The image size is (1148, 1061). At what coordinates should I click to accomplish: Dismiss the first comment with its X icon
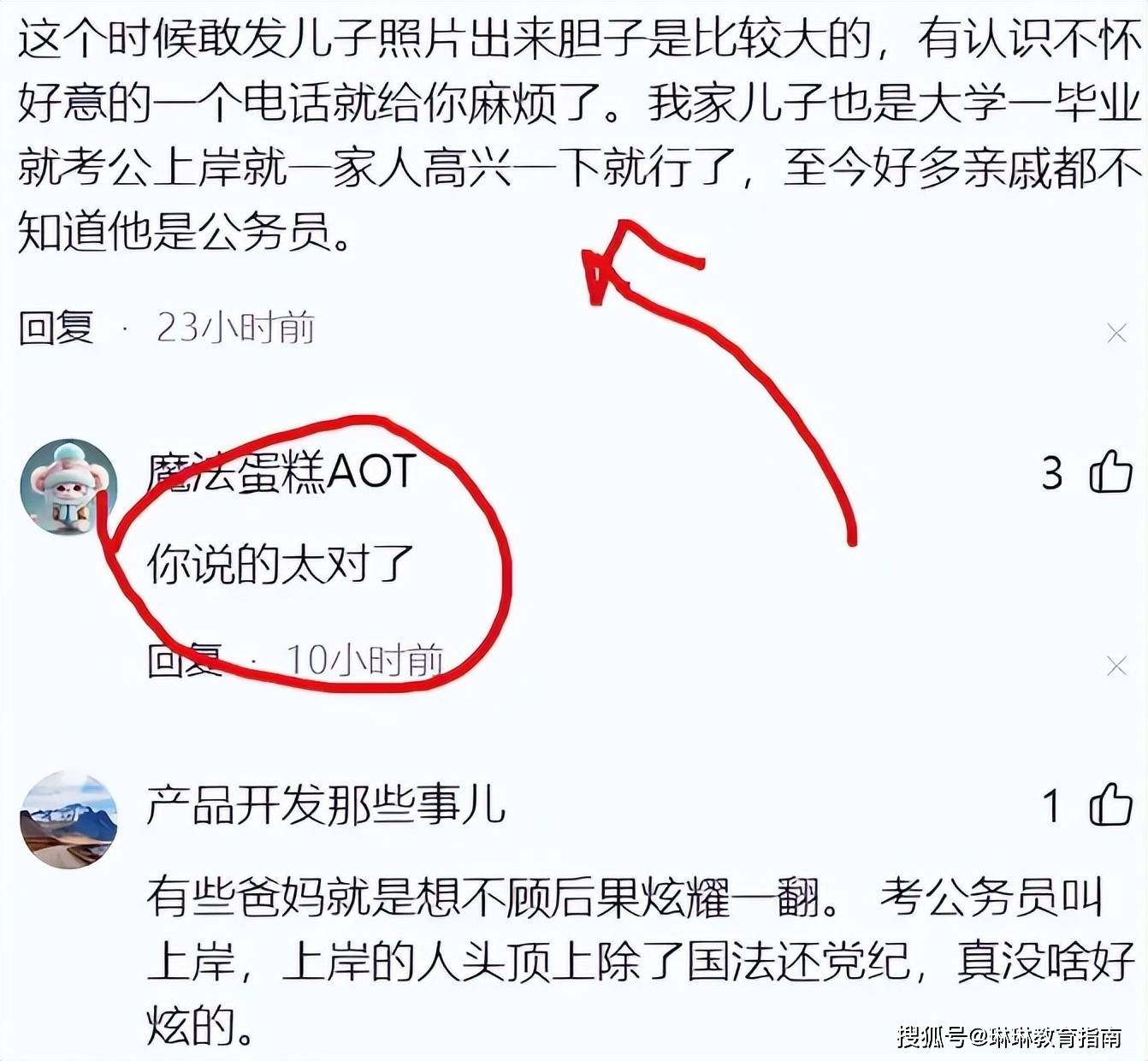(x=1116, y=333)
